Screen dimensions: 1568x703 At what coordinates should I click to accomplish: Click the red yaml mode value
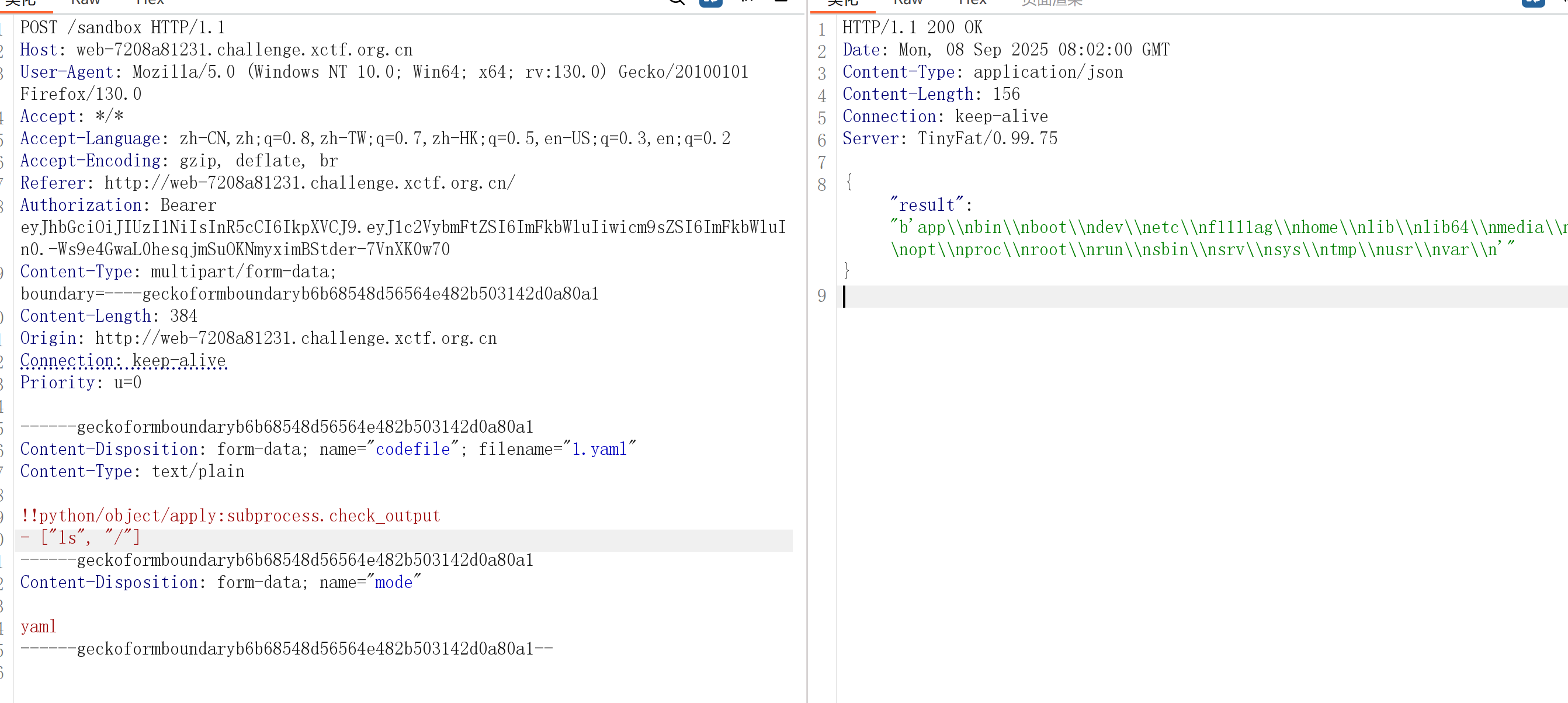point(39,627)
